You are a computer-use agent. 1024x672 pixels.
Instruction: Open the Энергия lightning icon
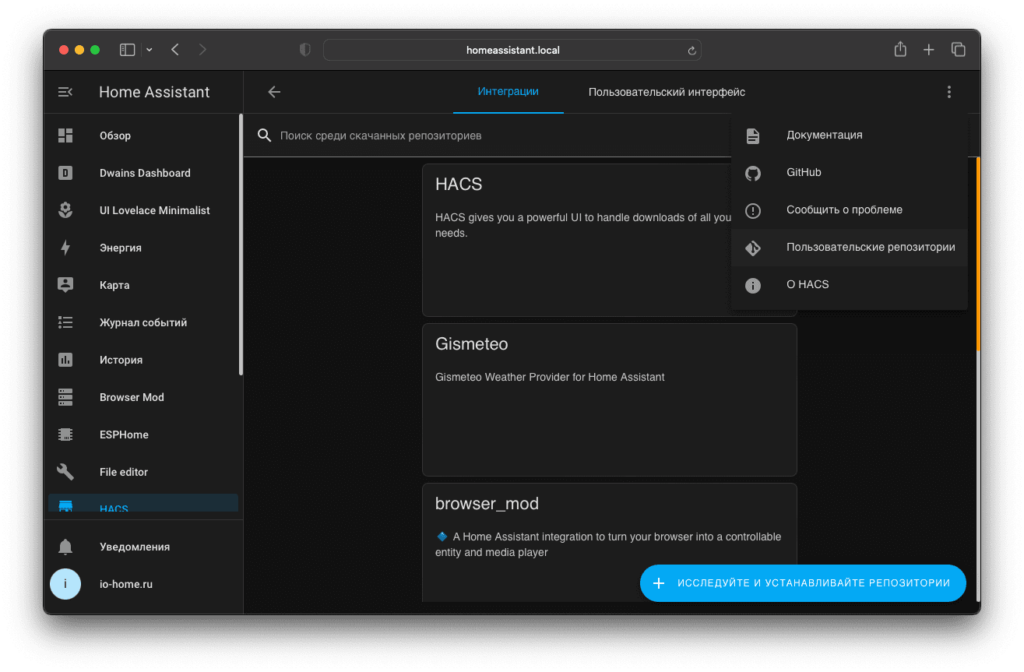click(x=65, y=248)
